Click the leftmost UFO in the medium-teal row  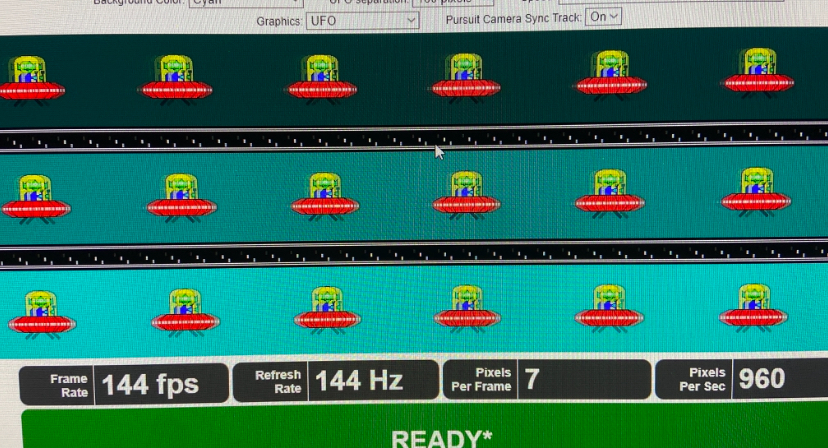click(35, 199)
